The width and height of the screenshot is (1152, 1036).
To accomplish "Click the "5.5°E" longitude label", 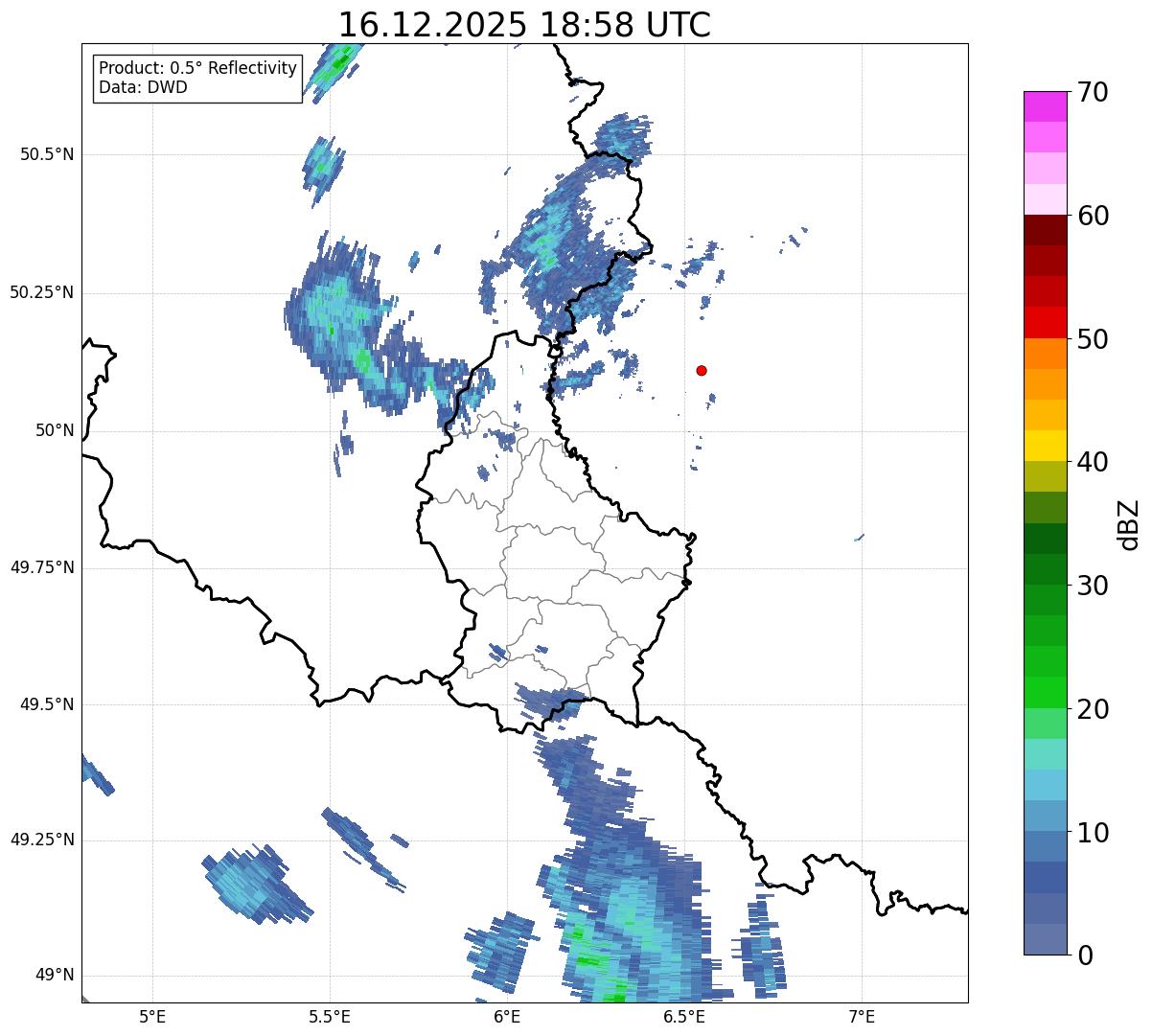I will 330,1016.
